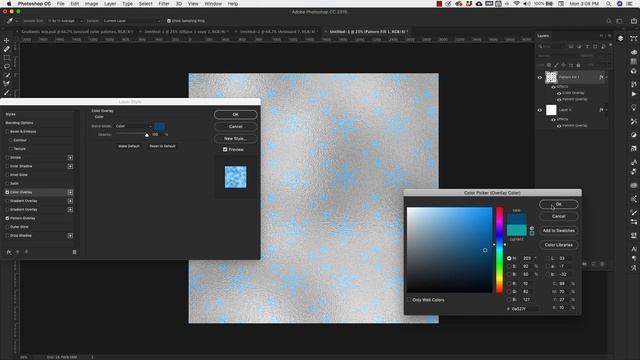
Task: Click the Reset to Default button
Action: tap(162, 146)
